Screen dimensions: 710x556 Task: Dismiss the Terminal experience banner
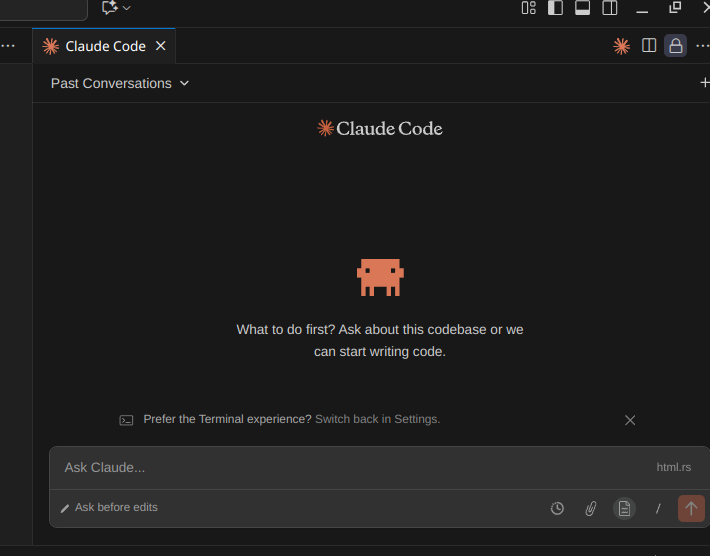[630, 420]
